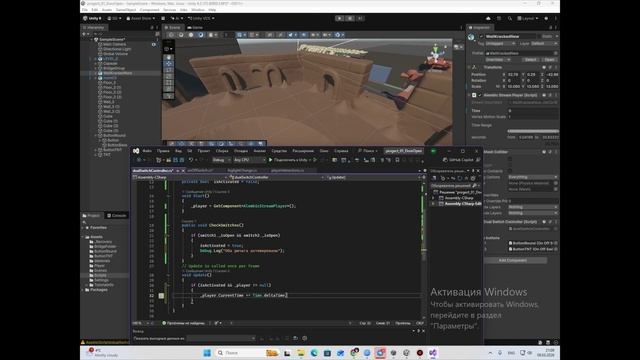640x360 pixels.
Task: Toggle Alembic Stream Player component checkbox
Action: [x=480, y=95]
